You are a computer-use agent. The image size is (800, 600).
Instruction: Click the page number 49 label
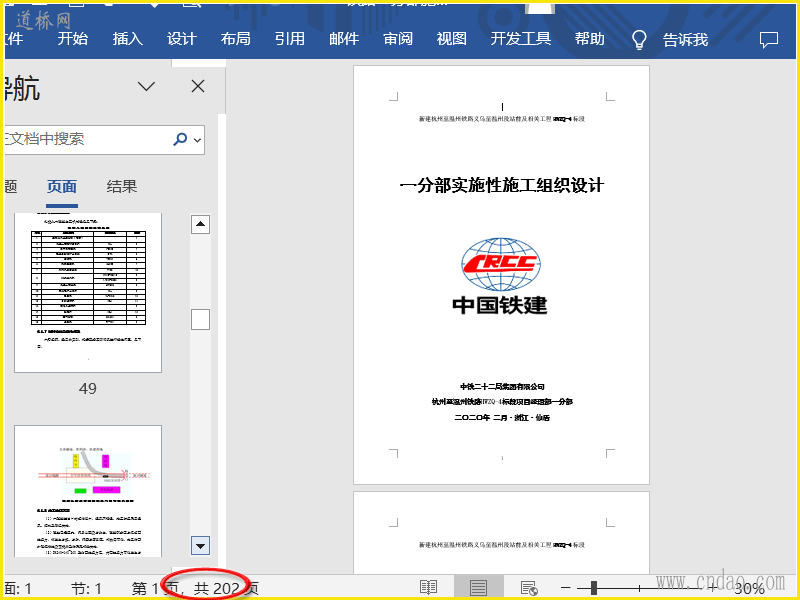(88, 389)
